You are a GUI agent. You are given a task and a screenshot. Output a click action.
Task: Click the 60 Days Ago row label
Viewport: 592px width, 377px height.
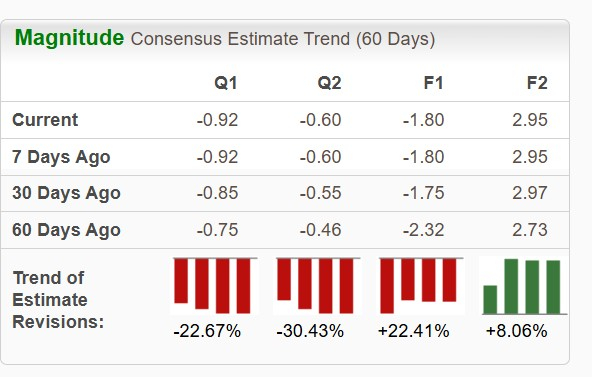point(66,230)
